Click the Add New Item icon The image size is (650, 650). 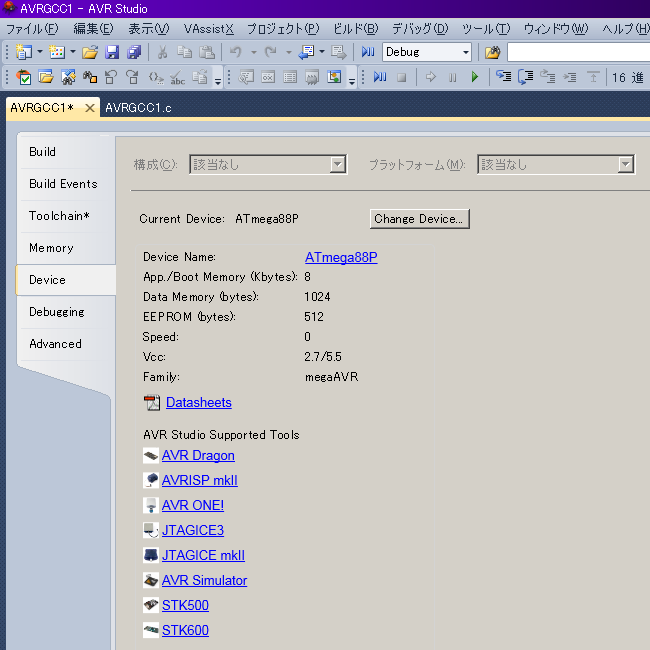click(57, 52)
